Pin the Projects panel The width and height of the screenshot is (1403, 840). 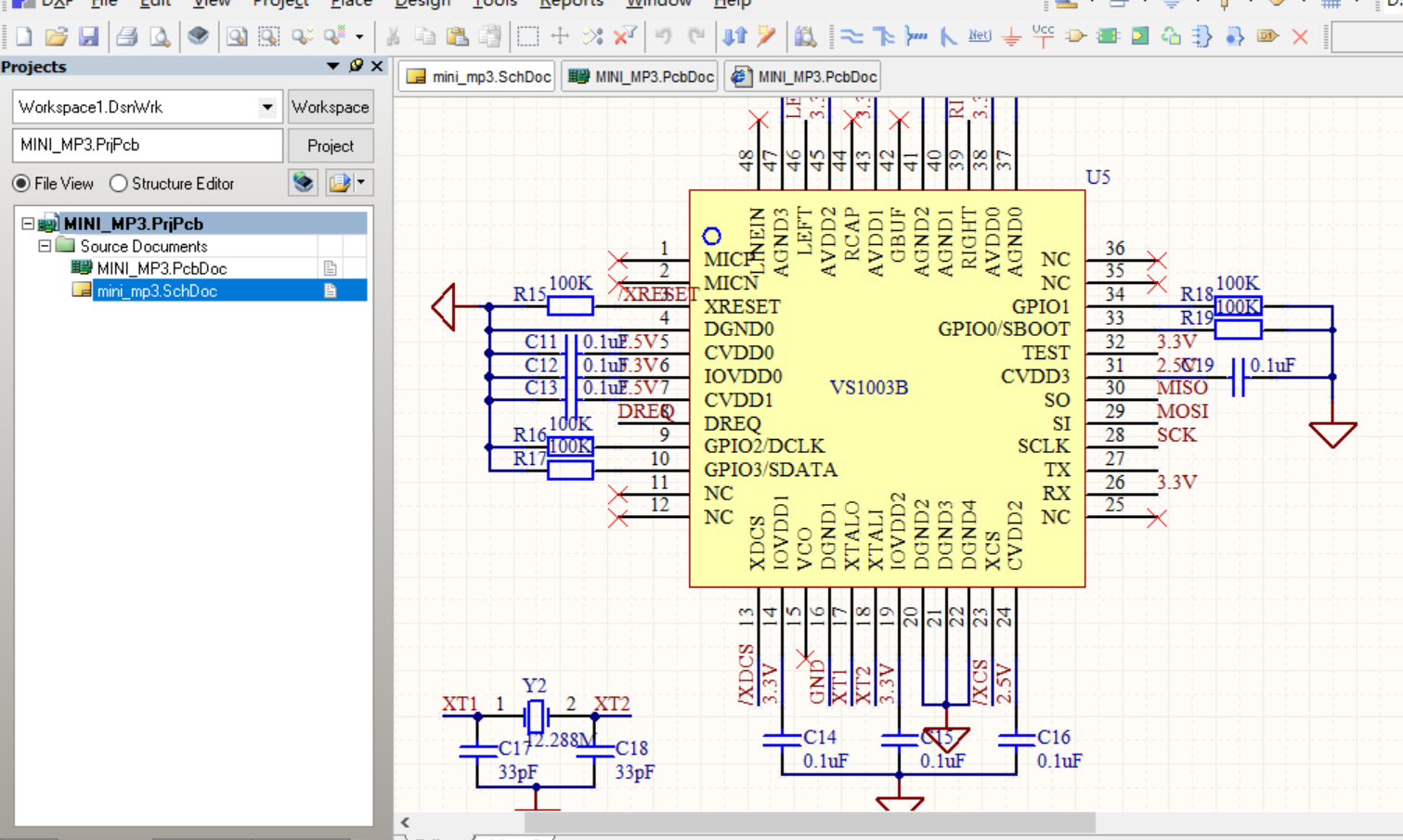(356, 66)
